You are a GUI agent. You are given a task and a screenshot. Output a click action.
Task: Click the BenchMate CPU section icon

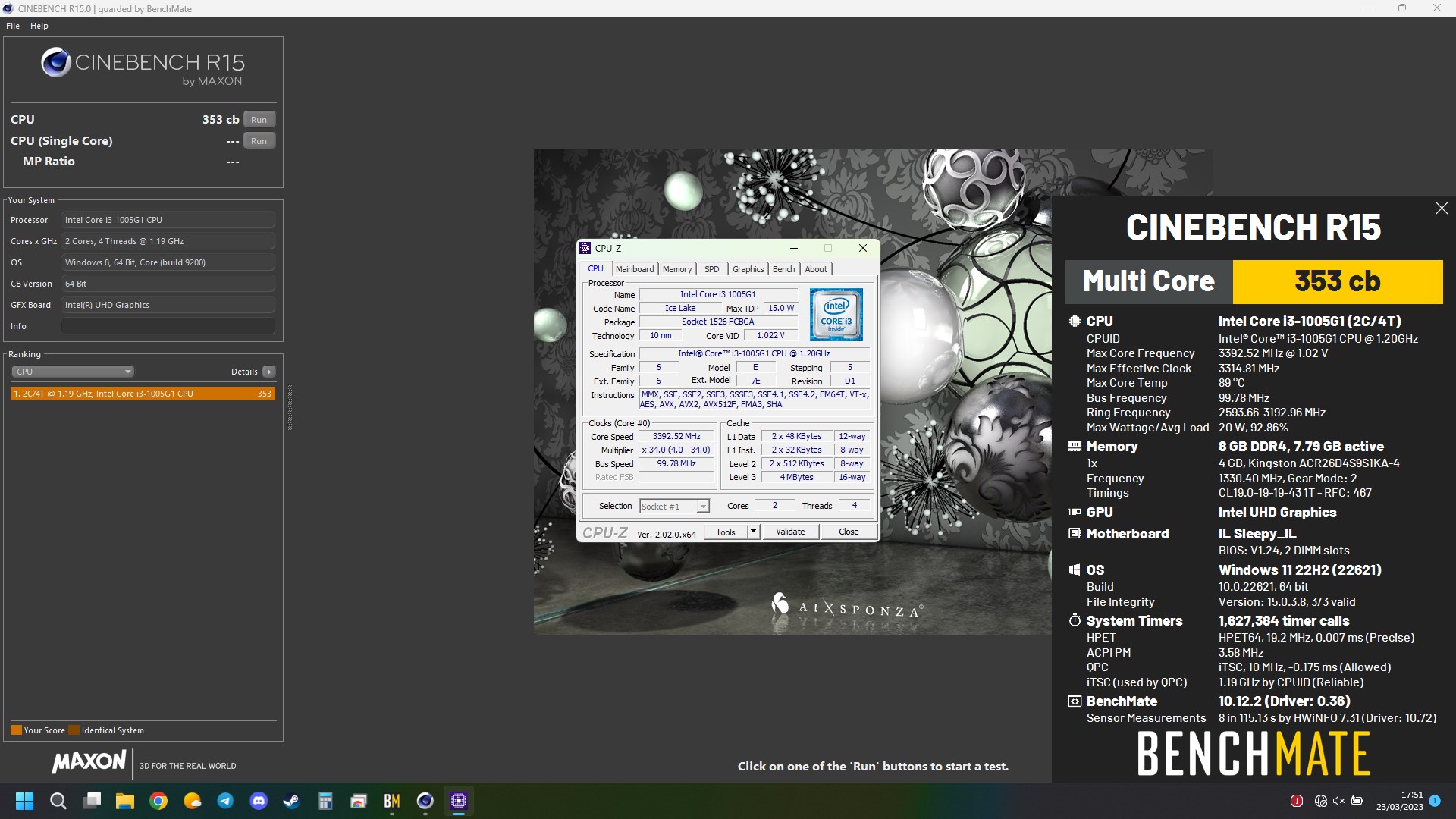pyautogui.click(x=1075, y=321)
